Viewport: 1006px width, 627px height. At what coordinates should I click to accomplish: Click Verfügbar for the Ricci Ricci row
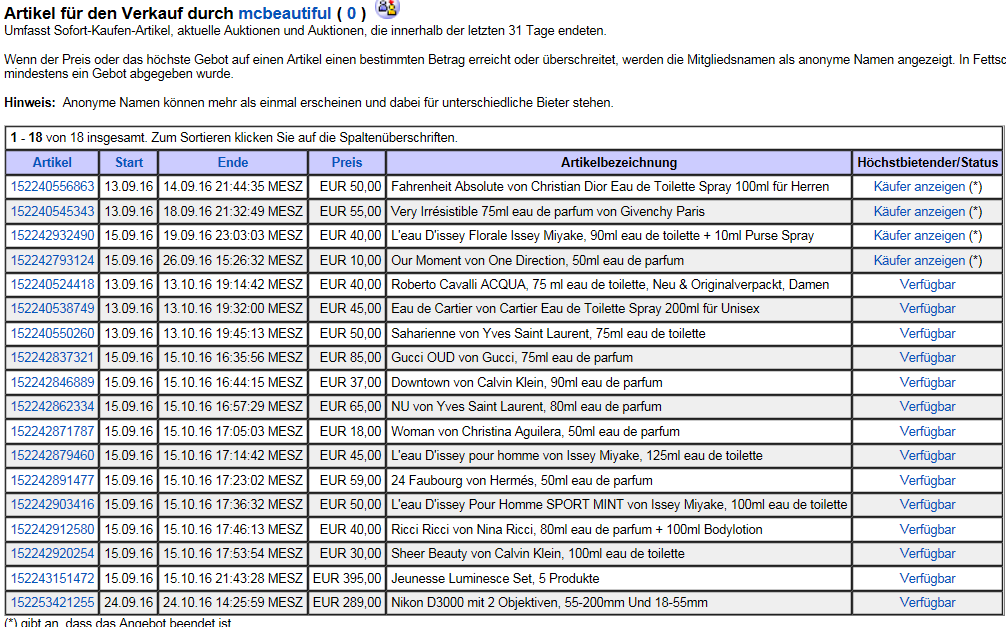click(x=927, y=529)
